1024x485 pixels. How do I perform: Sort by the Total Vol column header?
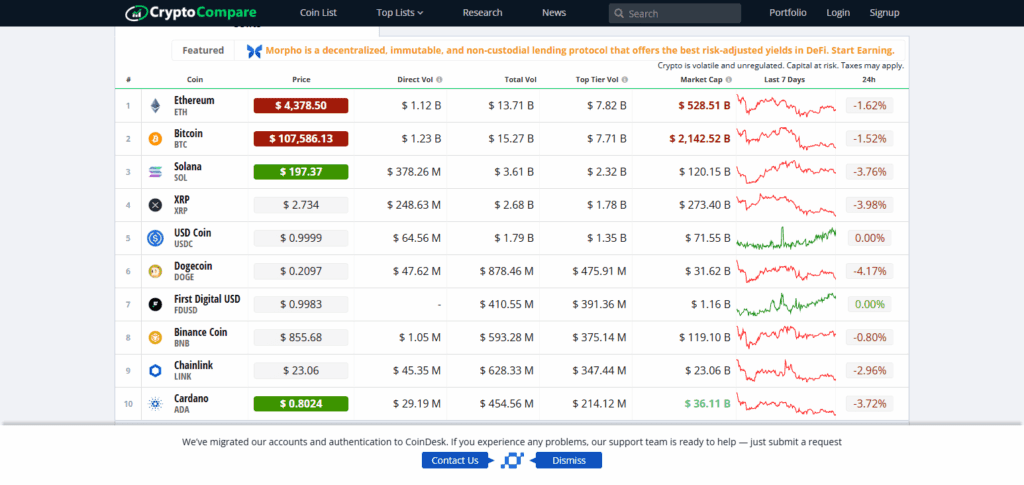(x=520, y=80)
